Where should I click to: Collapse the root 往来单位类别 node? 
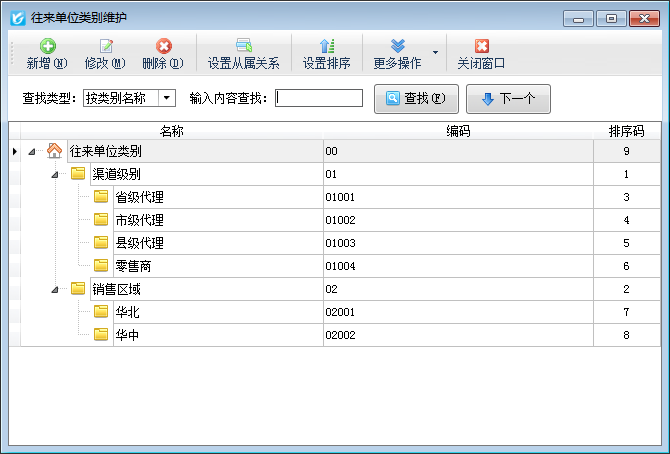pos(32,152)
